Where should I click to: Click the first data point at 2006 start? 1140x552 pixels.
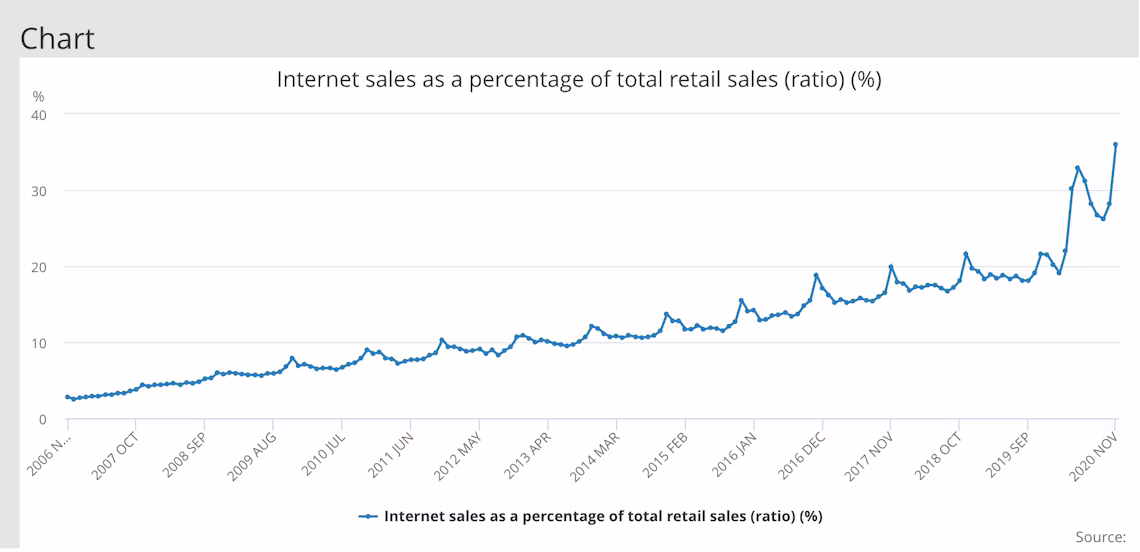click(x=68, y=397)
